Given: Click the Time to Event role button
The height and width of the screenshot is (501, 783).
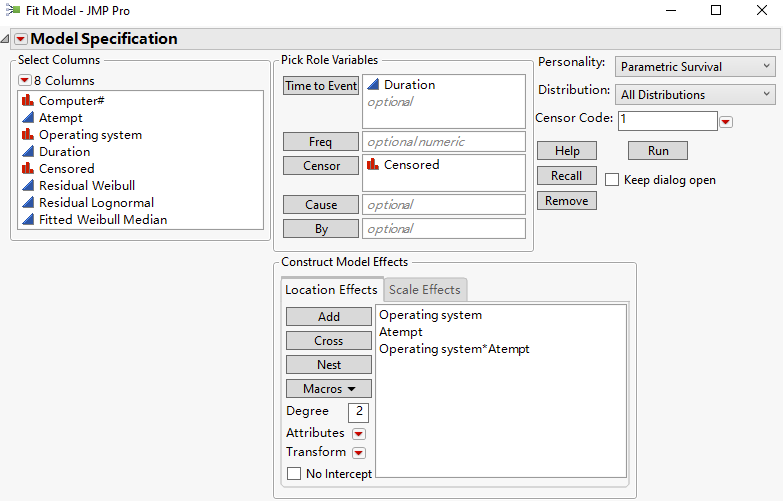Looking at the screenshot, I should (x=321, y=86).
